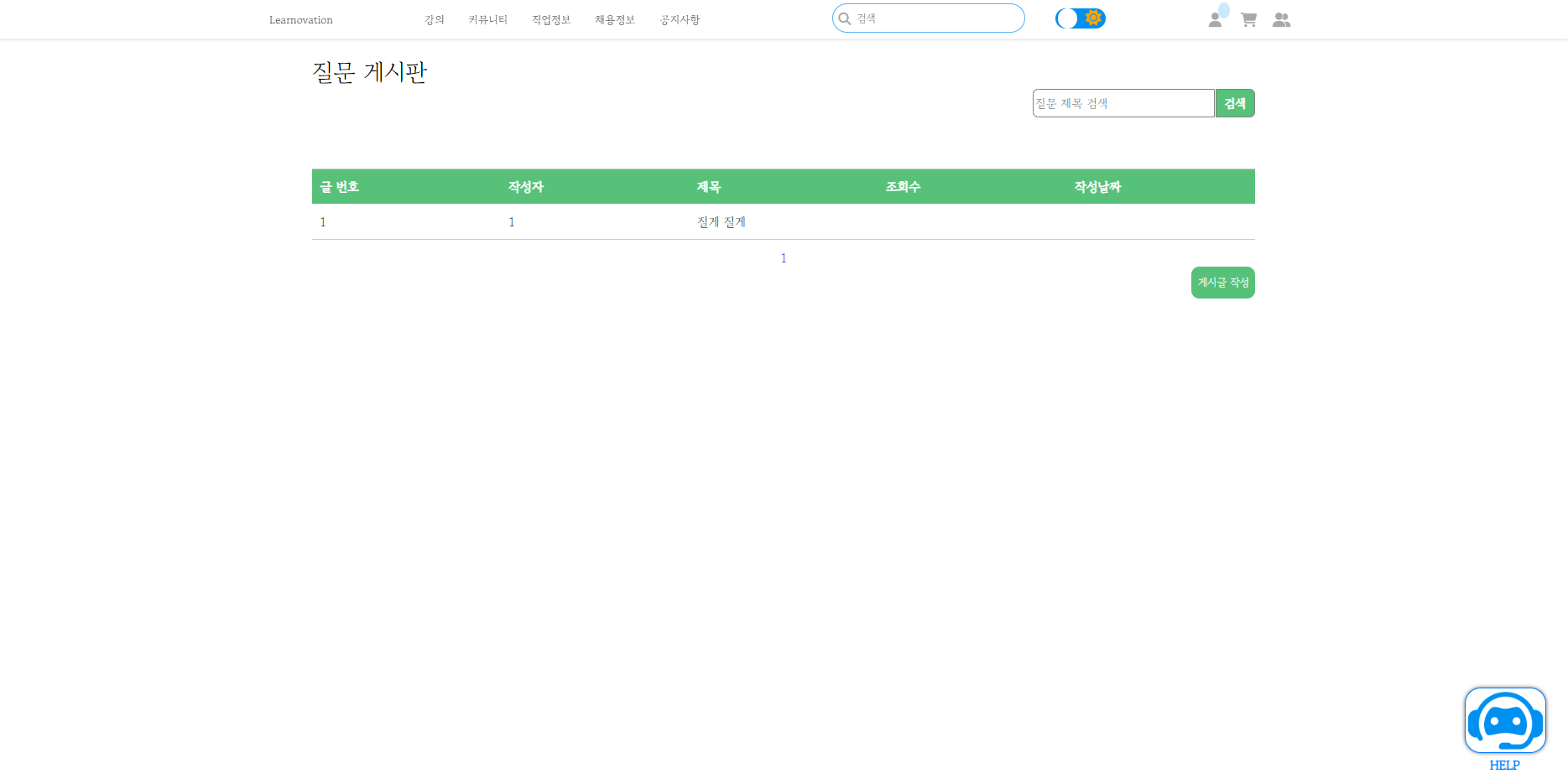Open the HELP chatbot assistant
The width and height of the screenshot is (1568, 784).
point(1504,719)
